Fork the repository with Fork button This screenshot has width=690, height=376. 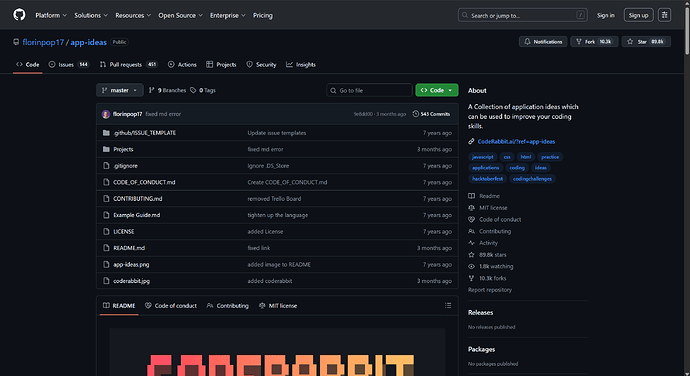point(594,42)
